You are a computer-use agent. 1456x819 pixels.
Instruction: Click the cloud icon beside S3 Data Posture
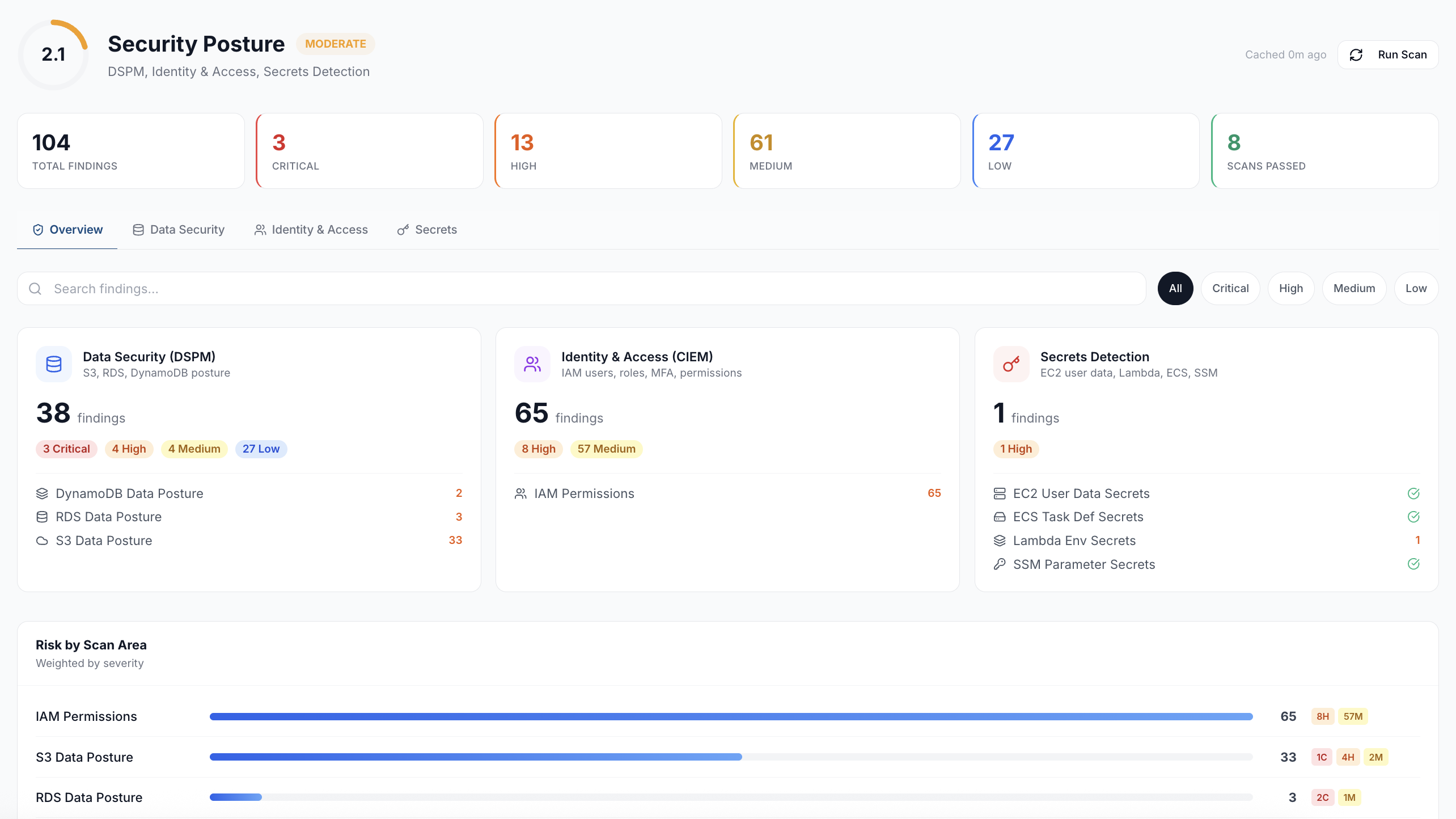point(42,541)
